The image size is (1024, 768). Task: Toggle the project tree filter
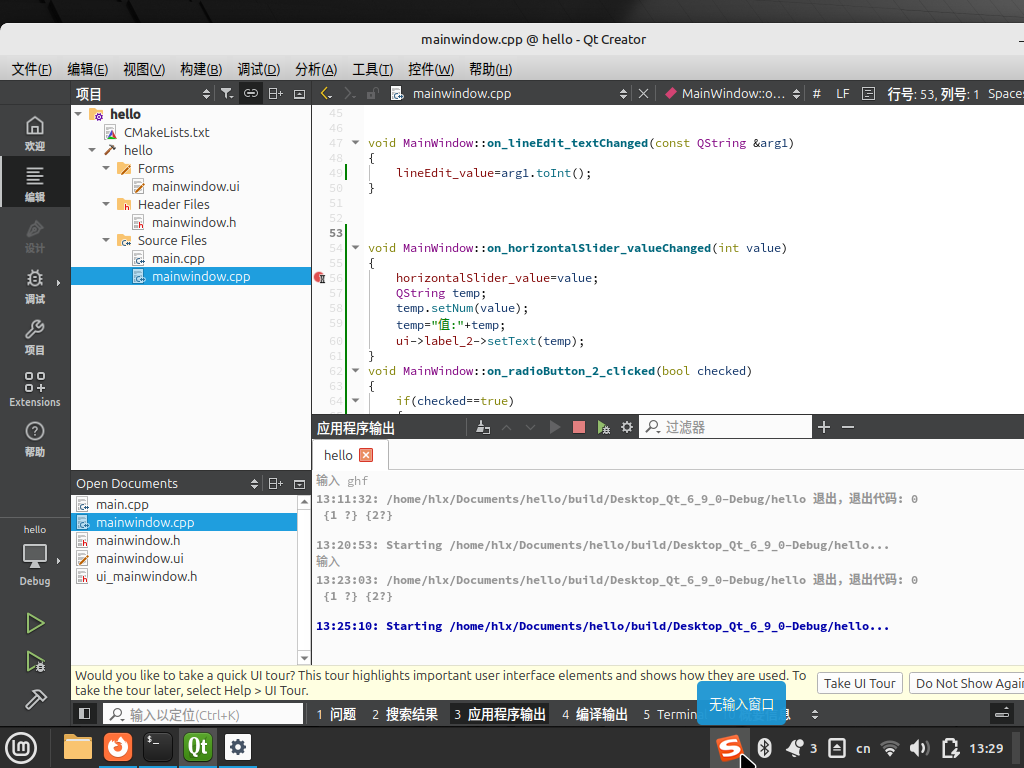coord(227,93)
